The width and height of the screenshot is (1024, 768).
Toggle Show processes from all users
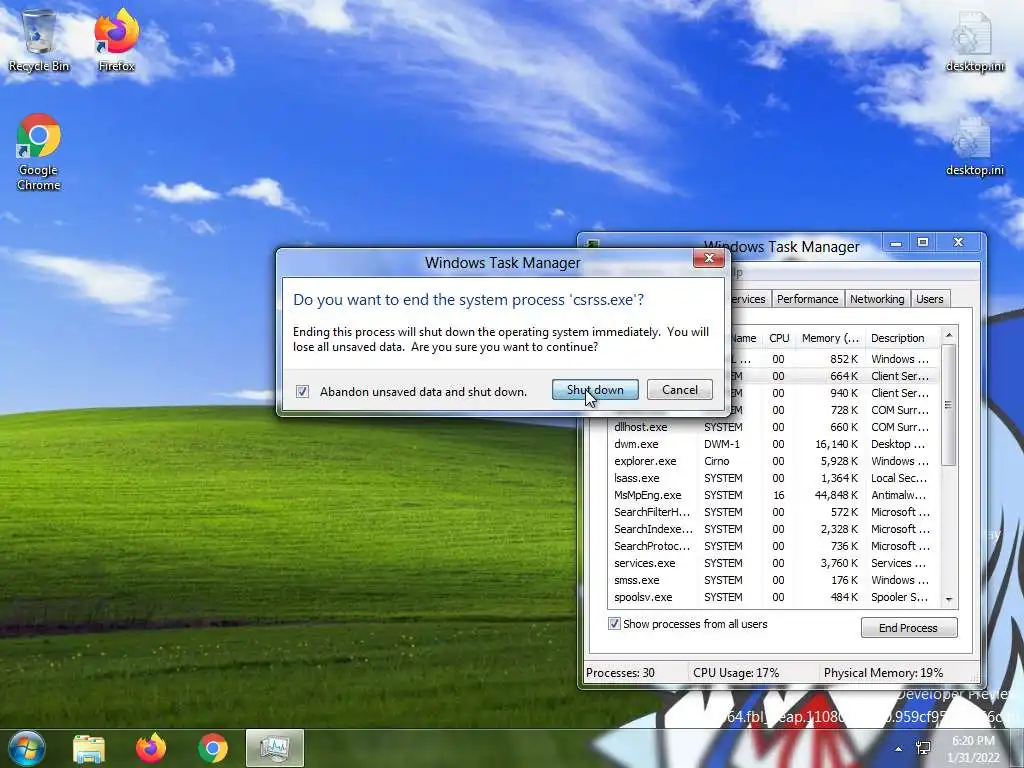point(614,624)
